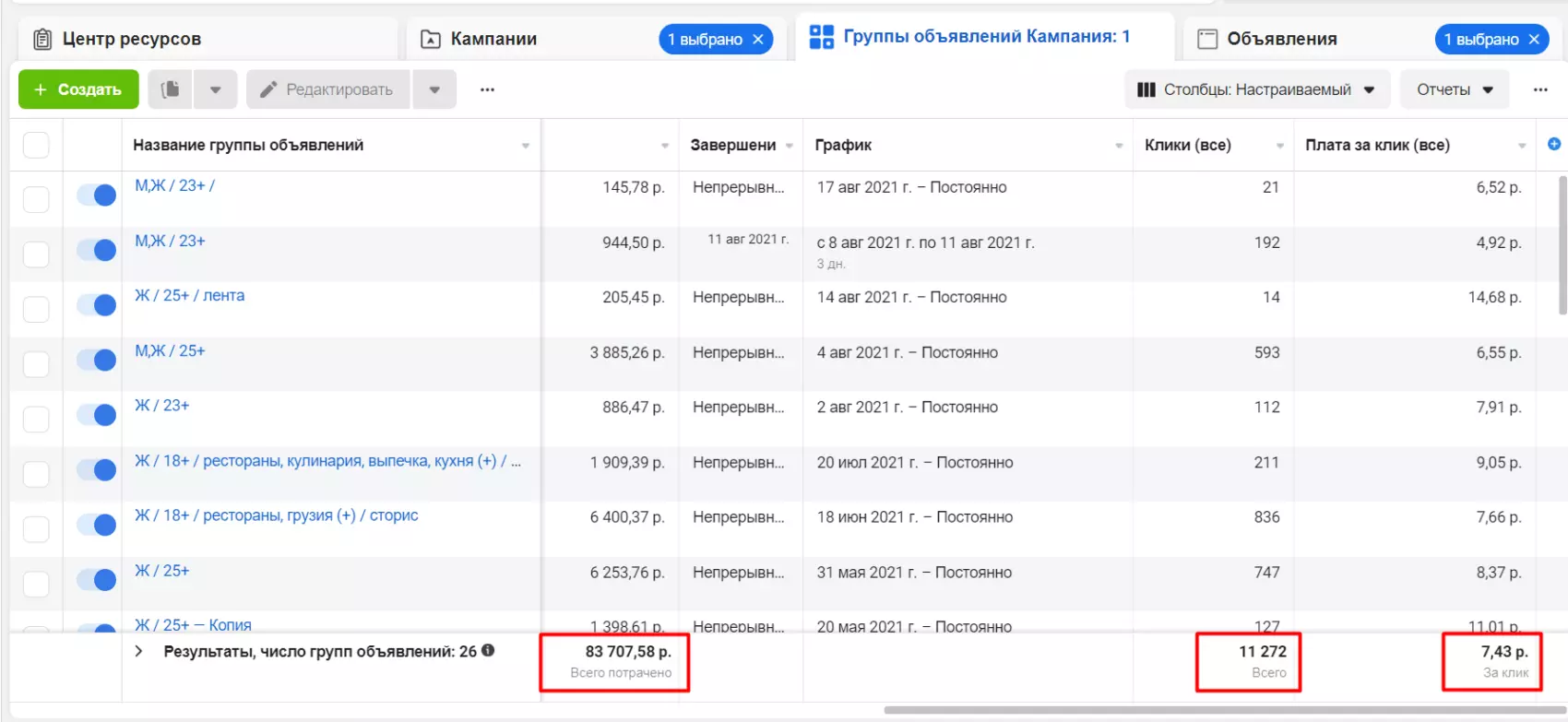Viewport: 1568px width, 722px height.
Task: Click clicks cell '836'
Action: [1266, 517]
